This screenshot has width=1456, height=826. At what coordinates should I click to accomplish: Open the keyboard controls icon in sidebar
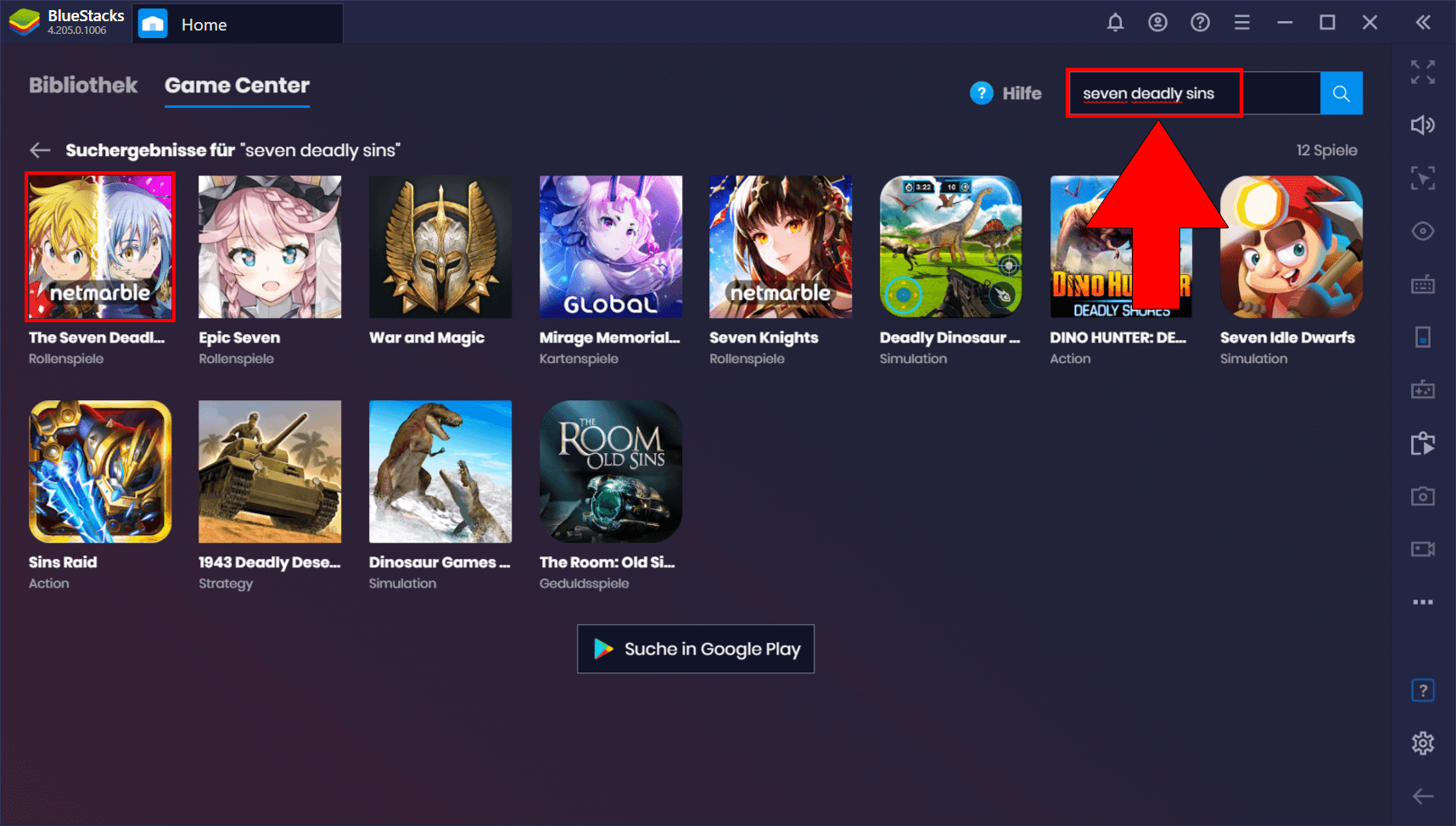click(x=1423, y=284)
